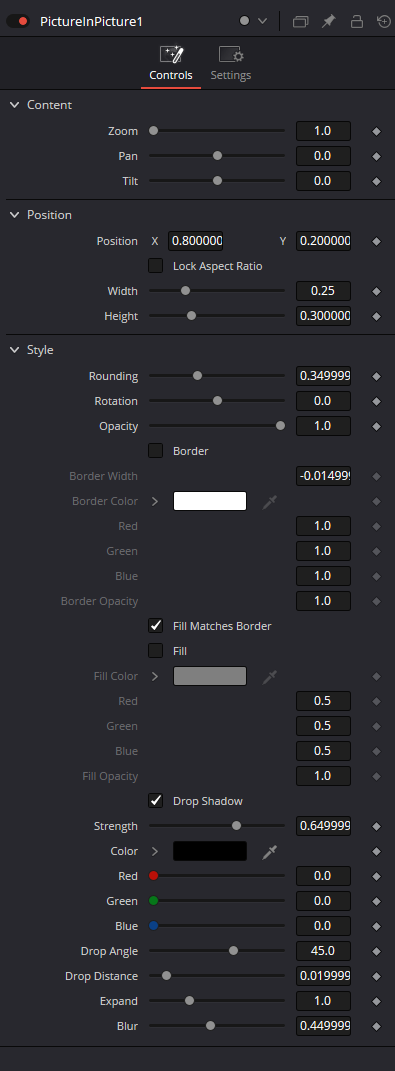Image resolution: width=395 pixels, height=1071 pixels.
Task: Add keyframe for Pan
Action: pyautogui.click(x=376, y=156)
